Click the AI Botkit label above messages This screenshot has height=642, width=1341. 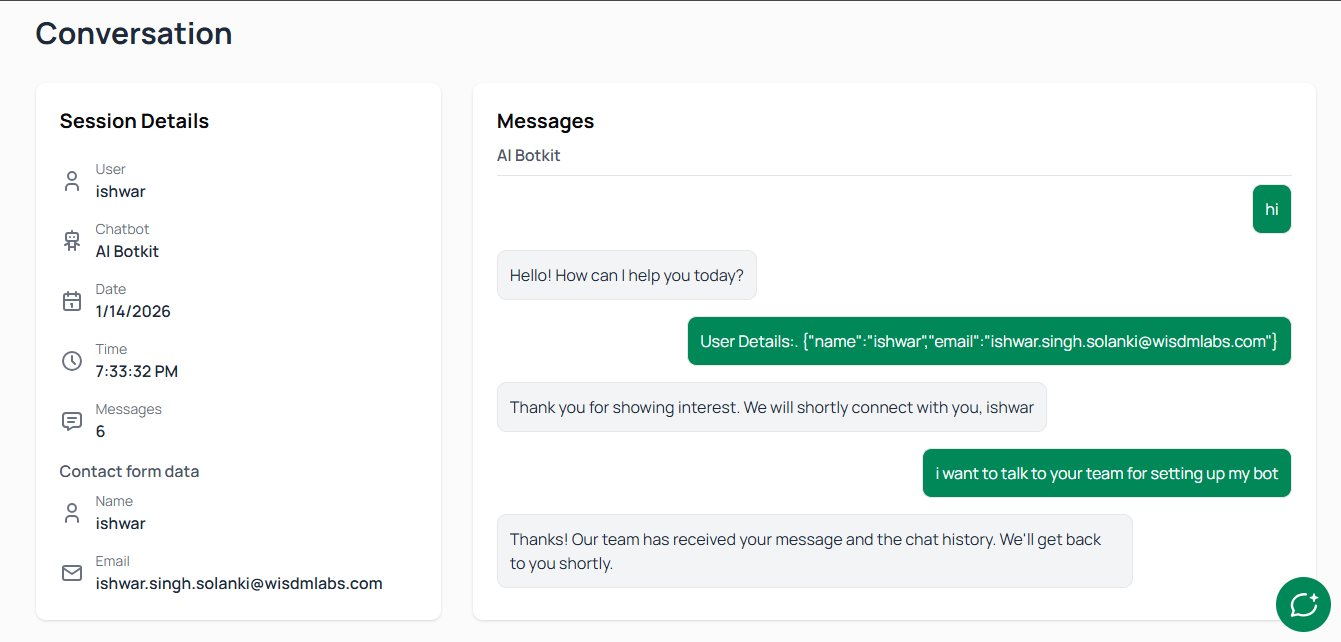point(528,155)
